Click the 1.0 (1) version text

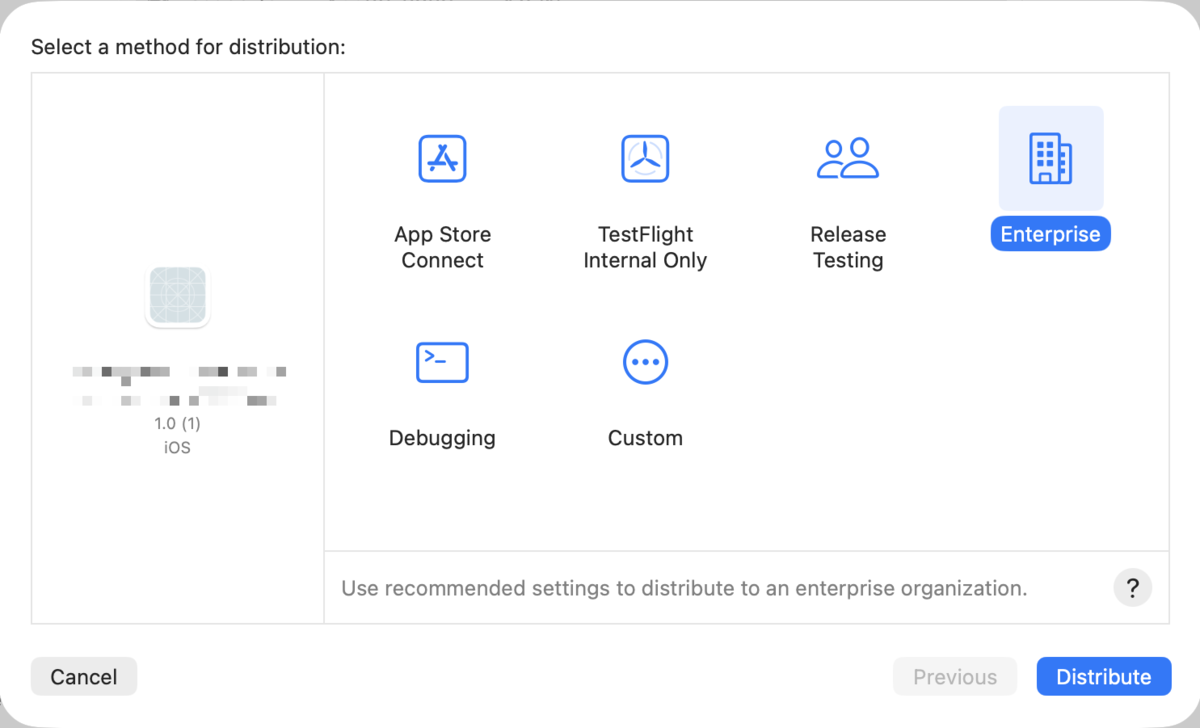tap(177, 424)
